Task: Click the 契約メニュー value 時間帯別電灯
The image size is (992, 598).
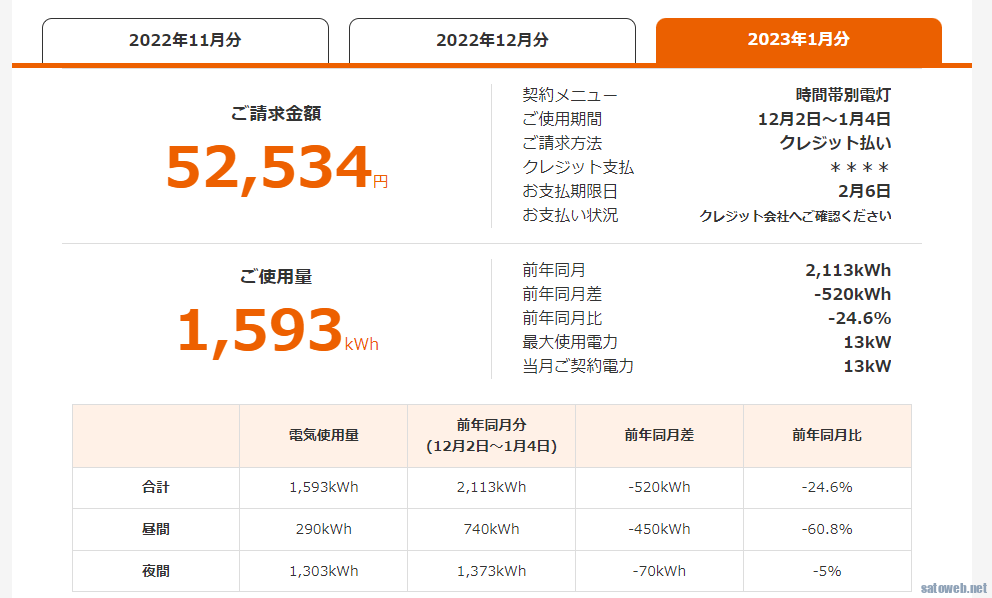Action: pos(843,95)
